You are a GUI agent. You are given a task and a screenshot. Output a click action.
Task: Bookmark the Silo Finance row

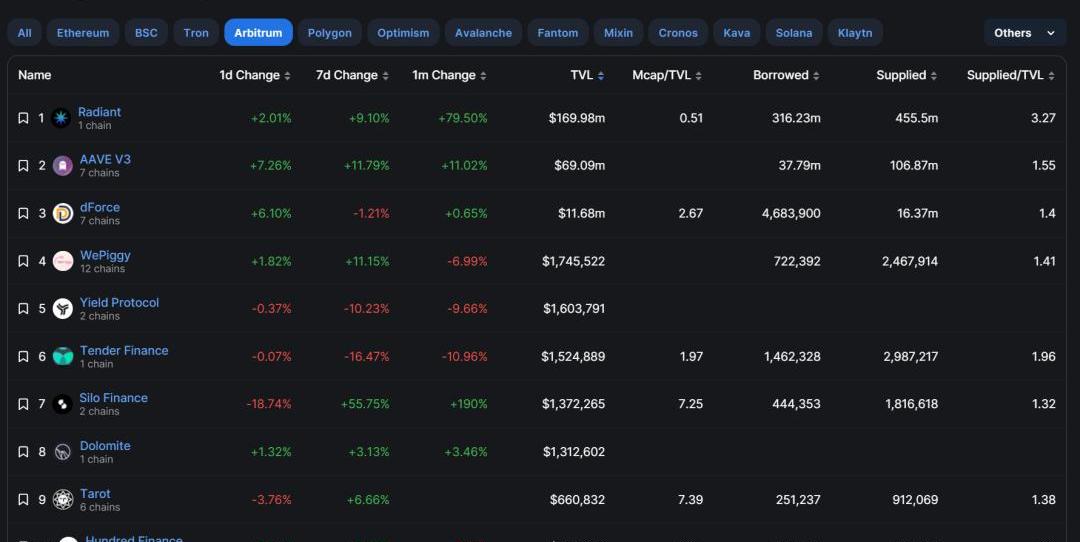click(x=23, y=404)
